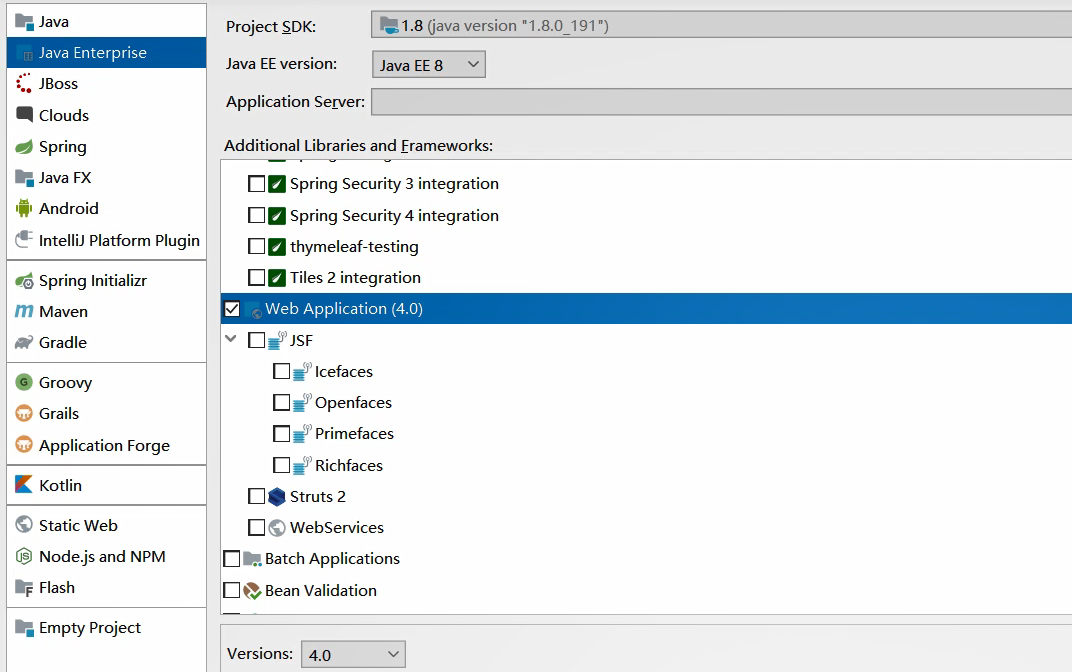Select Node.js and NPM label

pos(102,556)
